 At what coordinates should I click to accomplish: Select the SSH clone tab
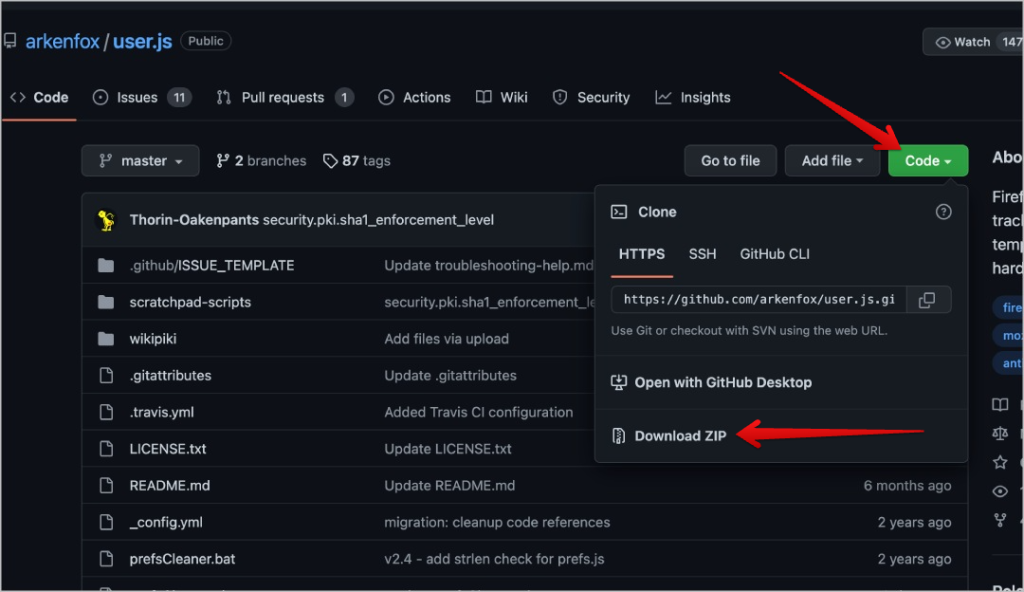point(702,254)
